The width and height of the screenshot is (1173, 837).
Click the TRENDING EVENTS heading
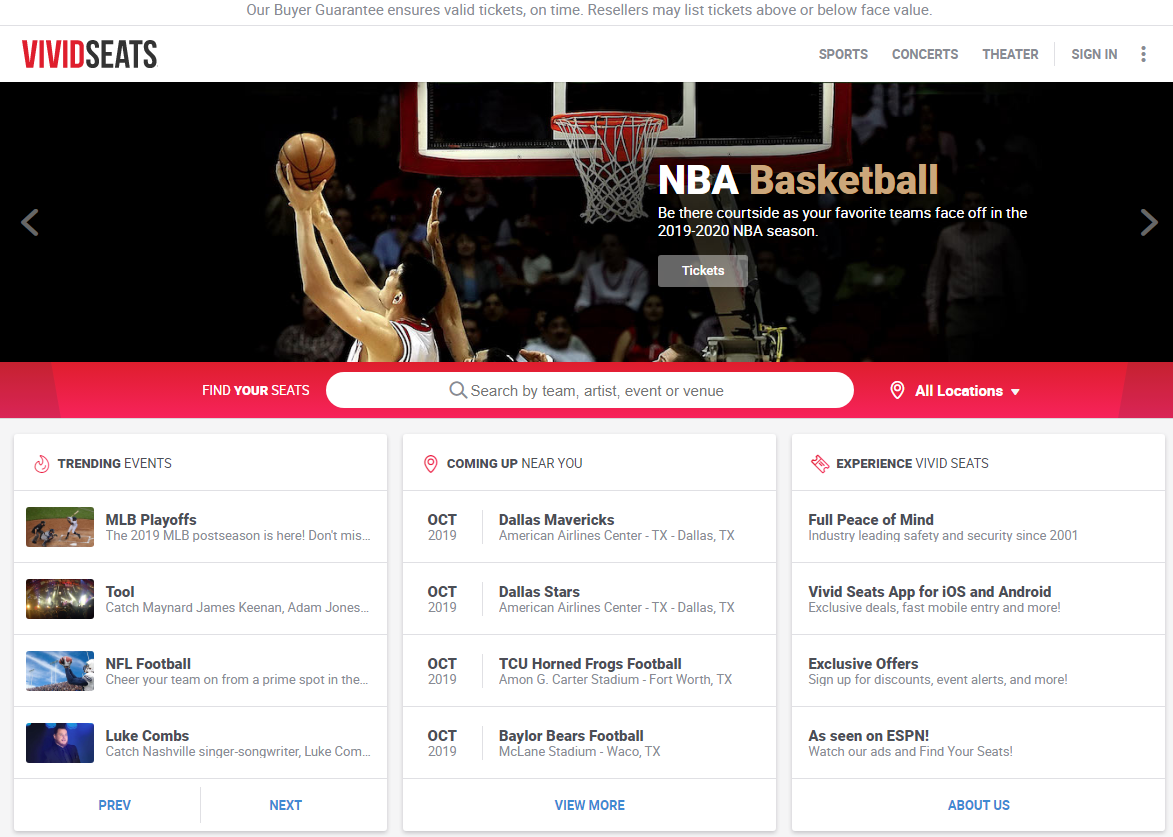pyautogui.click(x=114, y=464)
